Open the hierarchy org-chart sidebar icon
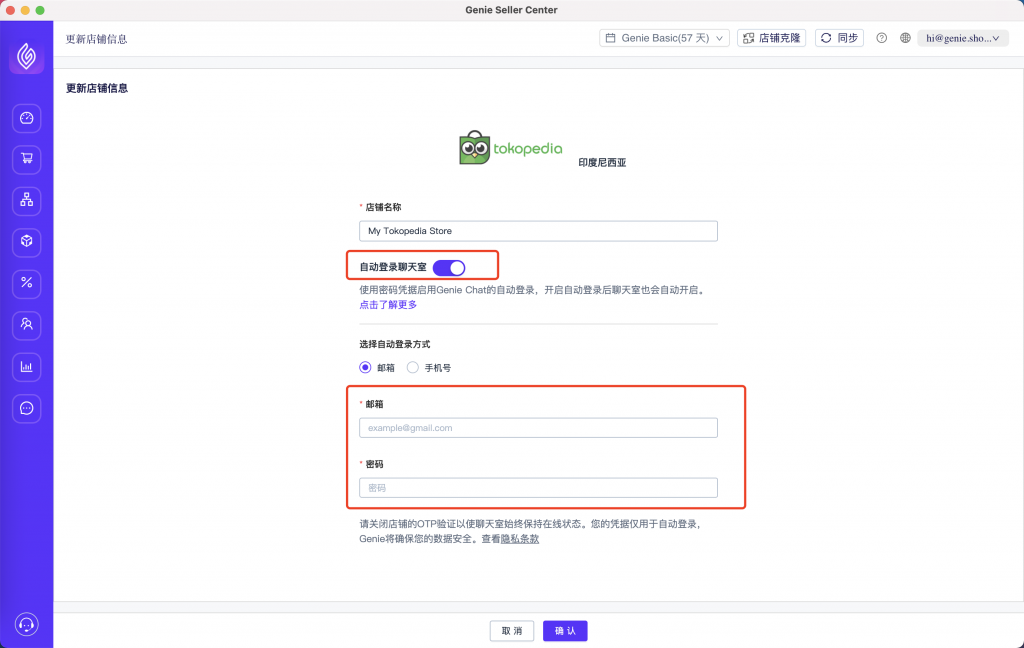 point(27,200)
